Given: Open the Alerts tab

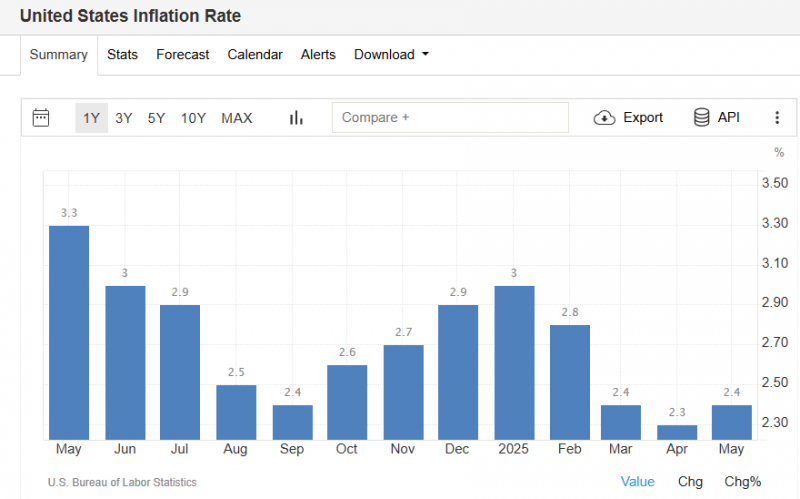Looking at the screenshot, I should tap(318, 55).
